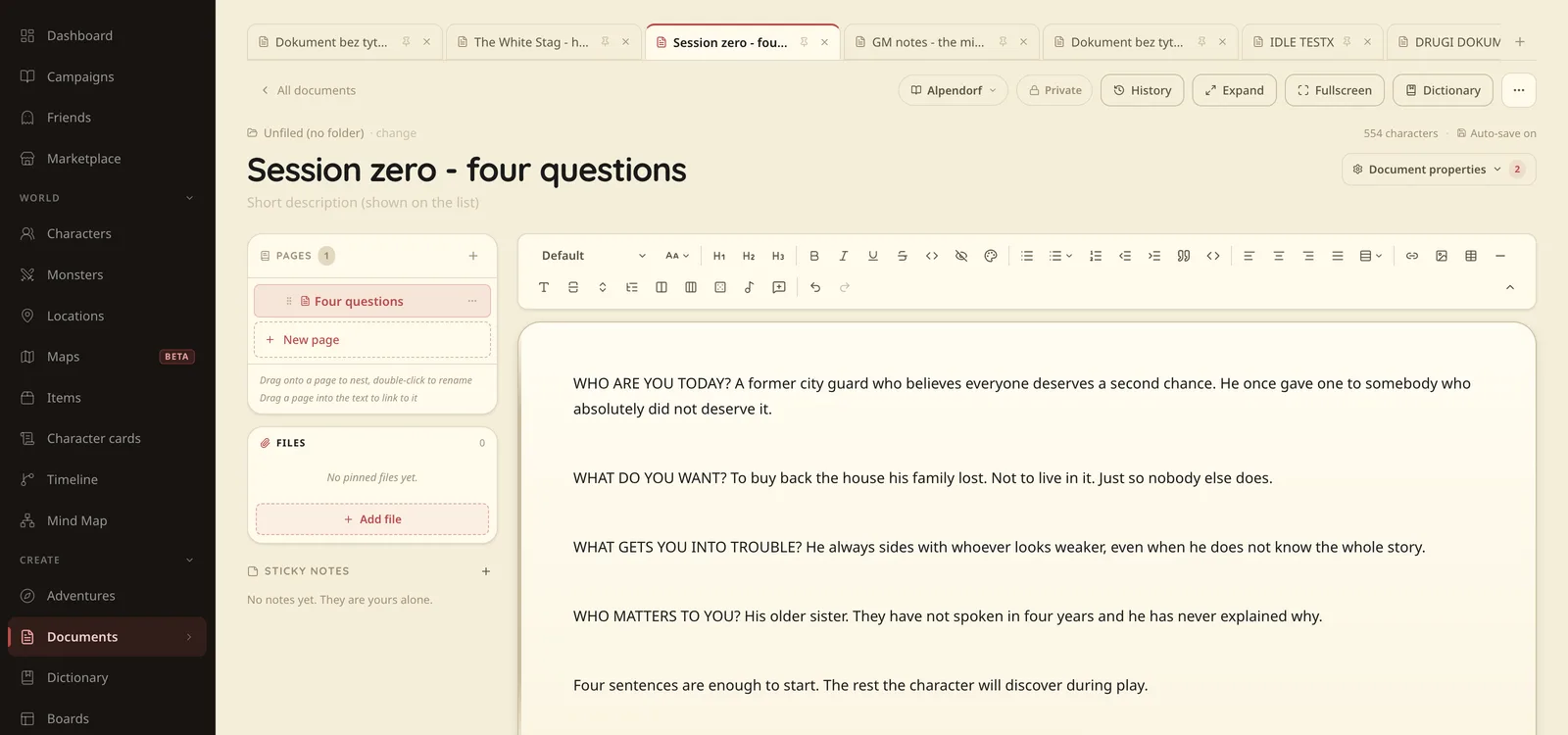This screenshot has width=1568, height=735.
Task: Open Timeline in the sidebar
Action: tap(108, 480)
